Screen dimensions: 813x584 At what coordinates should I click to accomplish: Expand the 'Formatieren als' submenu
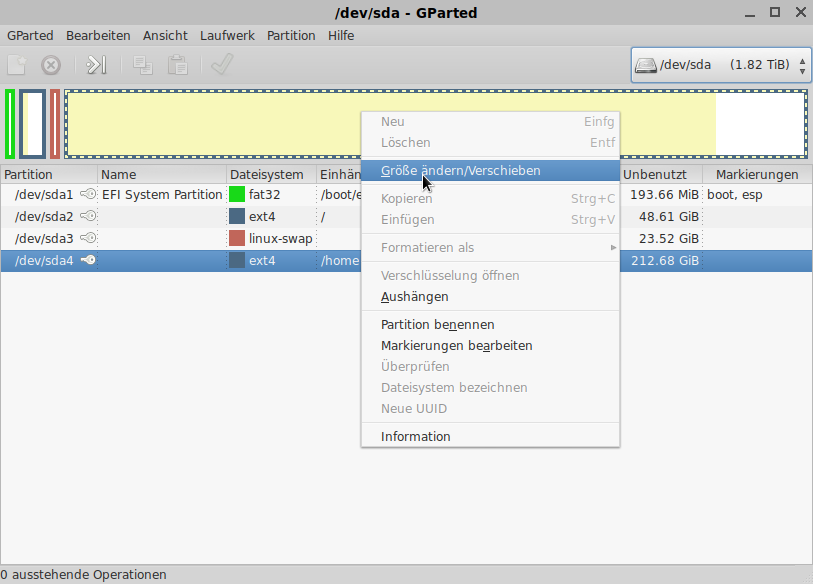click(490, 248)
